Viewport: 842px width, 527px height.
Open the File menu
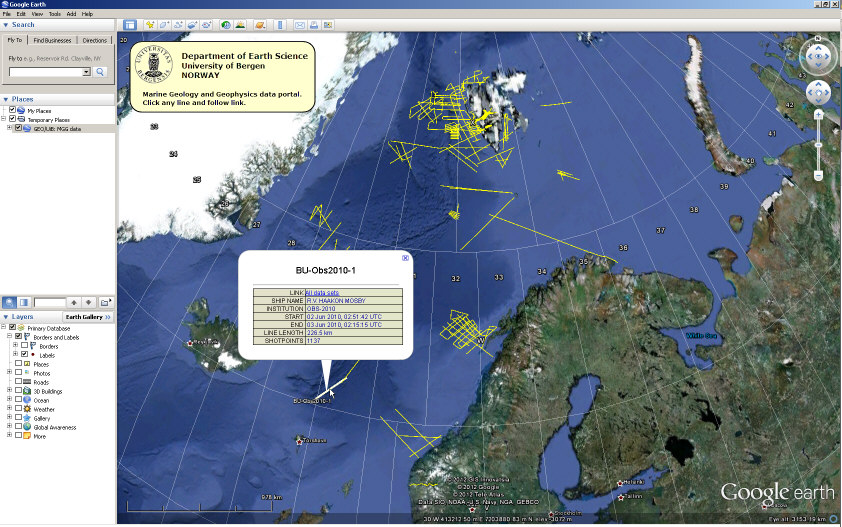7,14
